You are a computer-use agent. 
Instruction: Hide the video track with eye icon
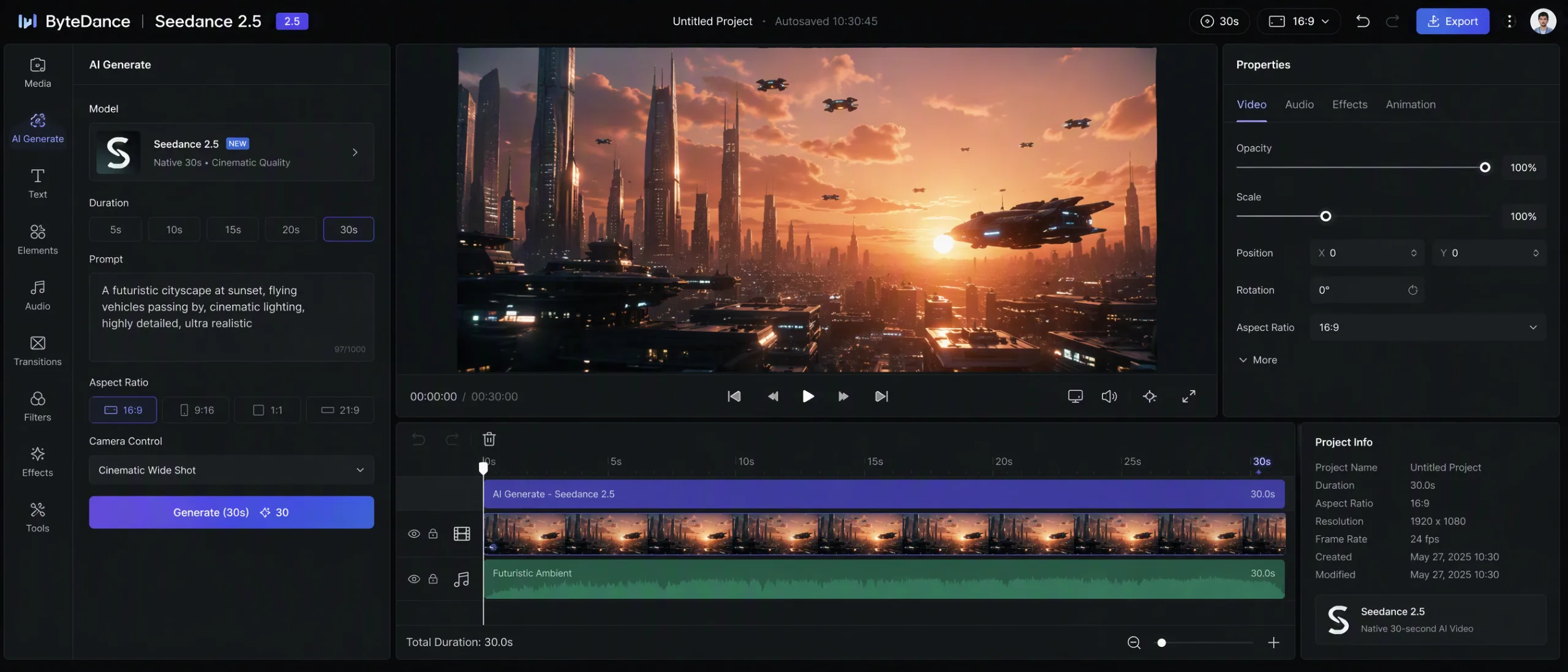(414, 534)
